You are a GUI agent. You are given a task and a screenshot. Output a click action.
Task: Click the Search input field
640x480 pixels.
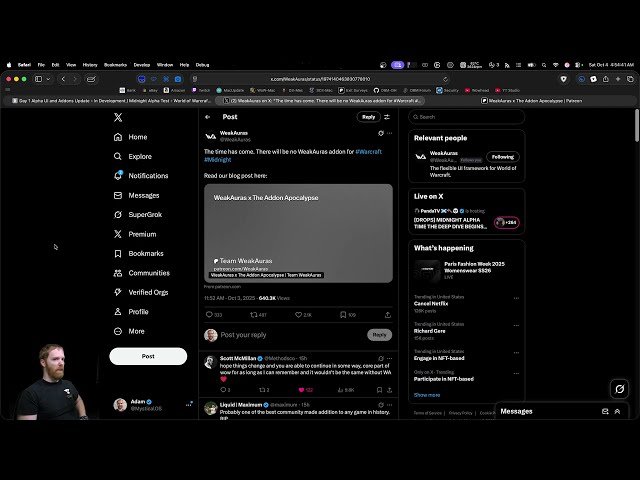click(467, 117)
